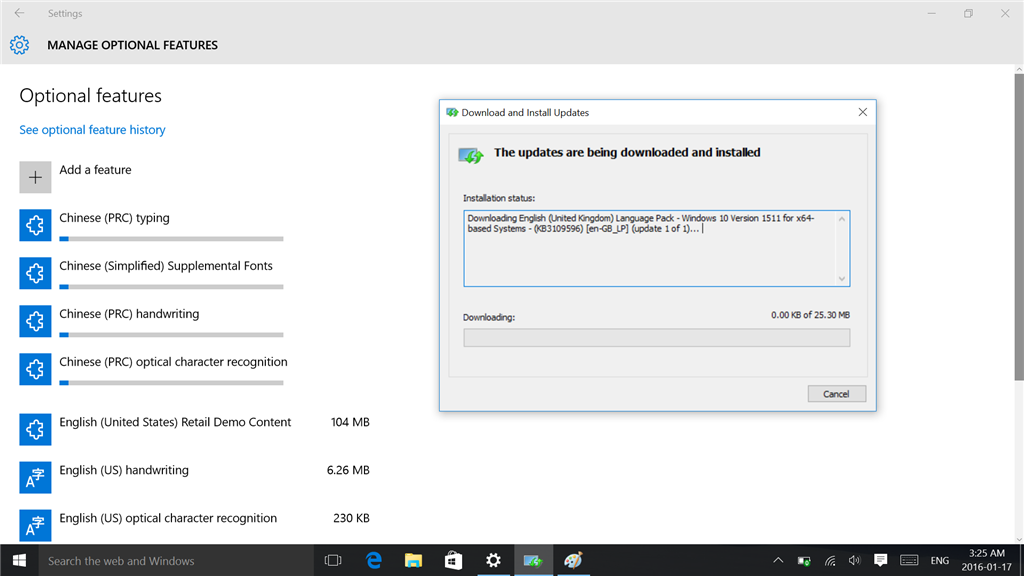
Task: Switch to Settings app on the taskbar
Action: (493, 560)
